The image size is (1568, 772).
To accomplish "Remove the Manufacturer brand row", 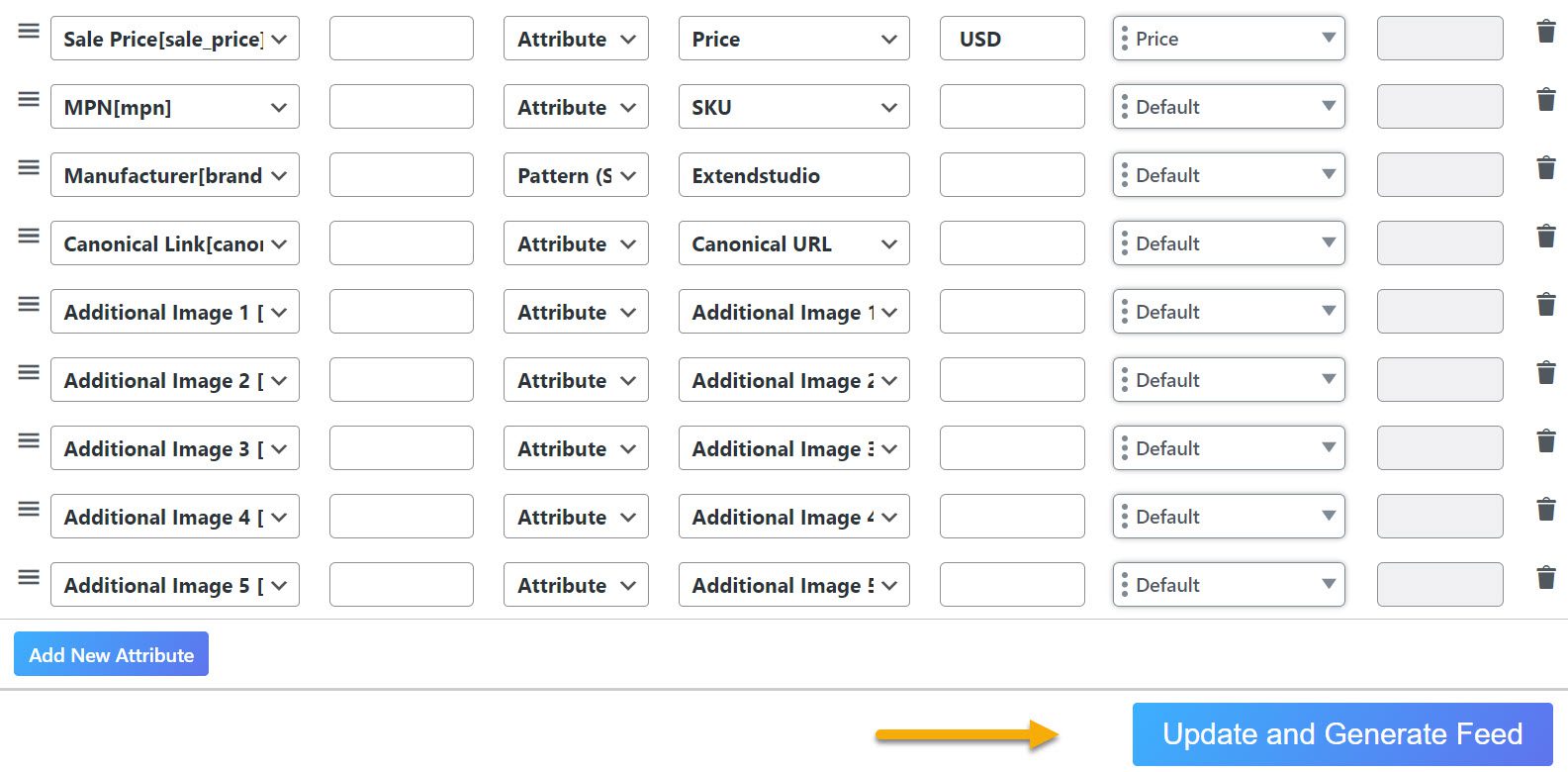I will pos(1546,168).
